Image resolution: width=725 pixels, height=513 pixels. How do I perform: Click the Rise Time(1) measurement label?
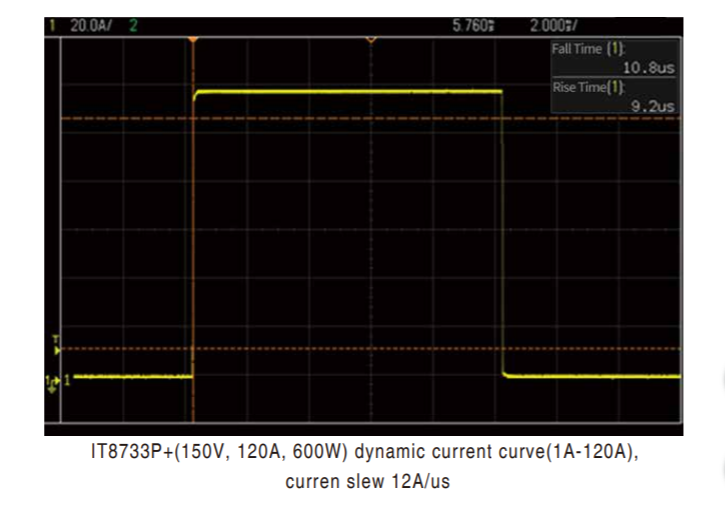(588, 87)
